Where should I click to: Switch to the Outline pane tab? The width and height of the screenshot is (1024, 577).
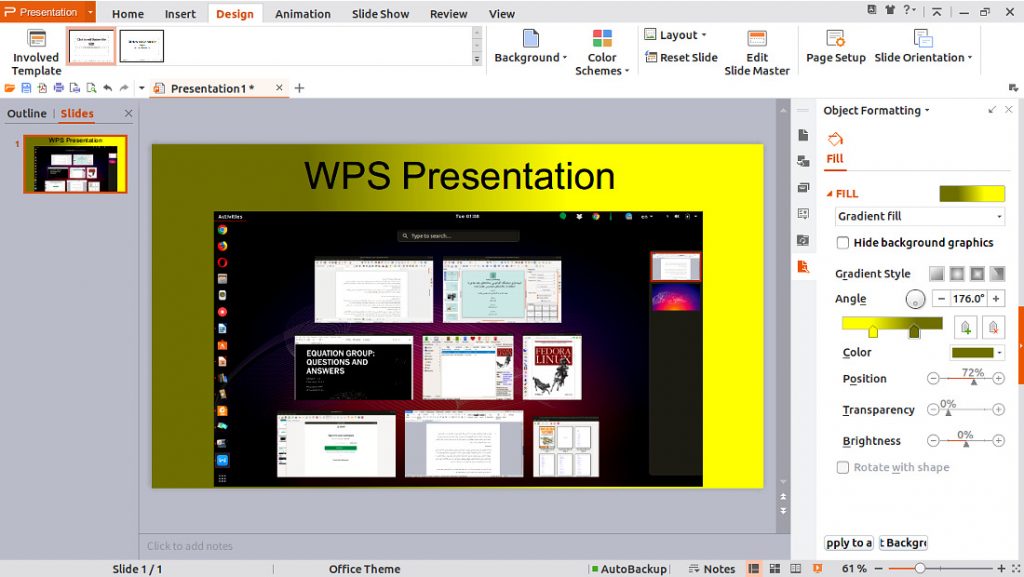tap(27, 114)
